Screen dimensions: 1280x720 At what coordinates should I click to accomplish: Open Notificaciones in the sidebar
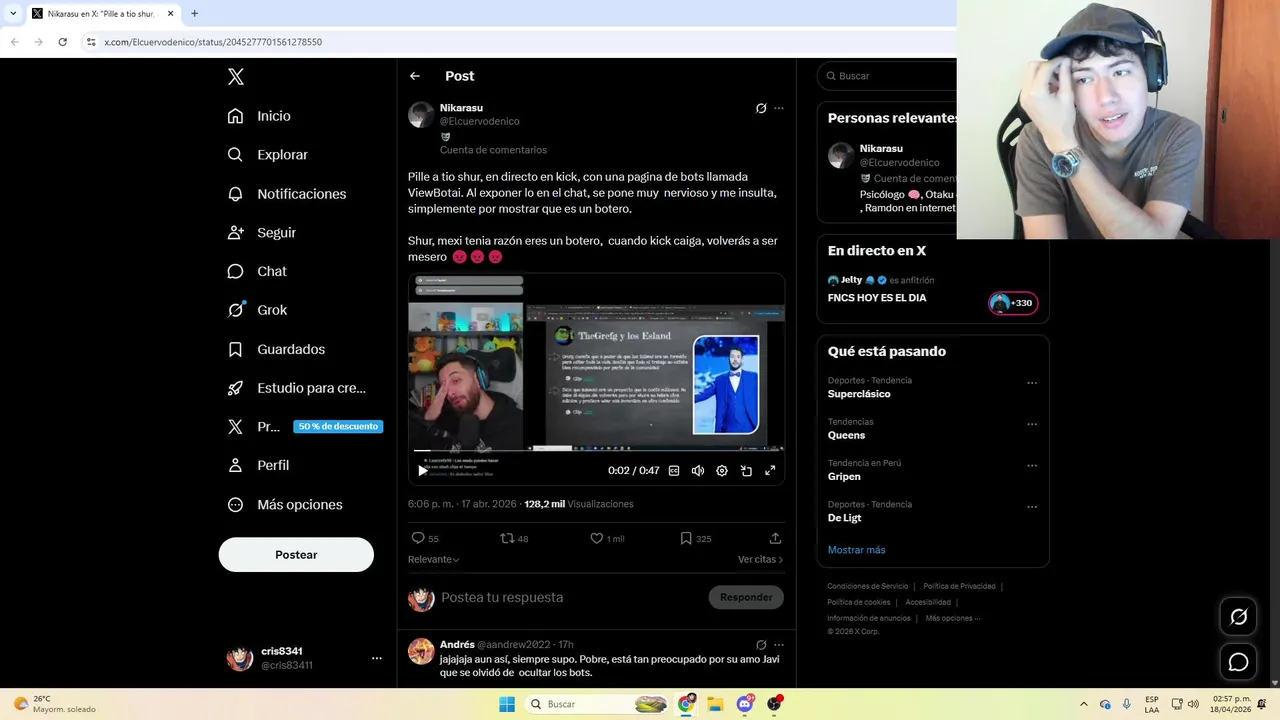tap(286, 194)
